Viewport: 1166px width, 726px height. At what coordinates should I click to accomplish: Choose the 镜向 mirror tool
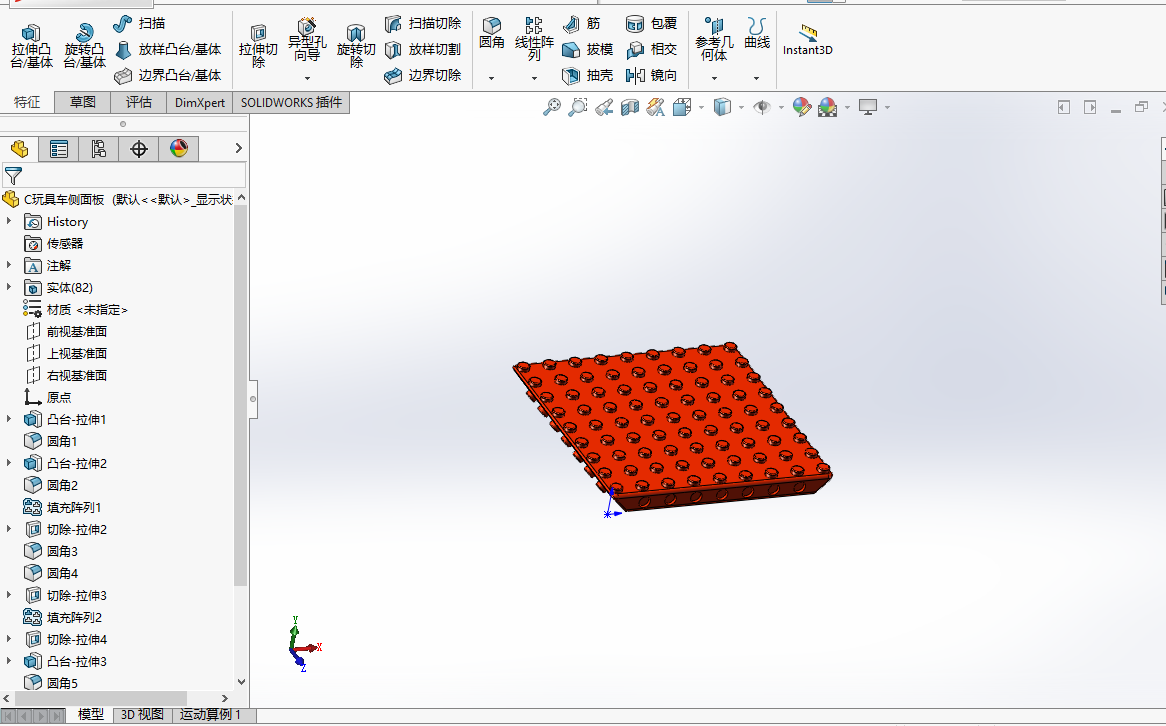pos(651,75)
